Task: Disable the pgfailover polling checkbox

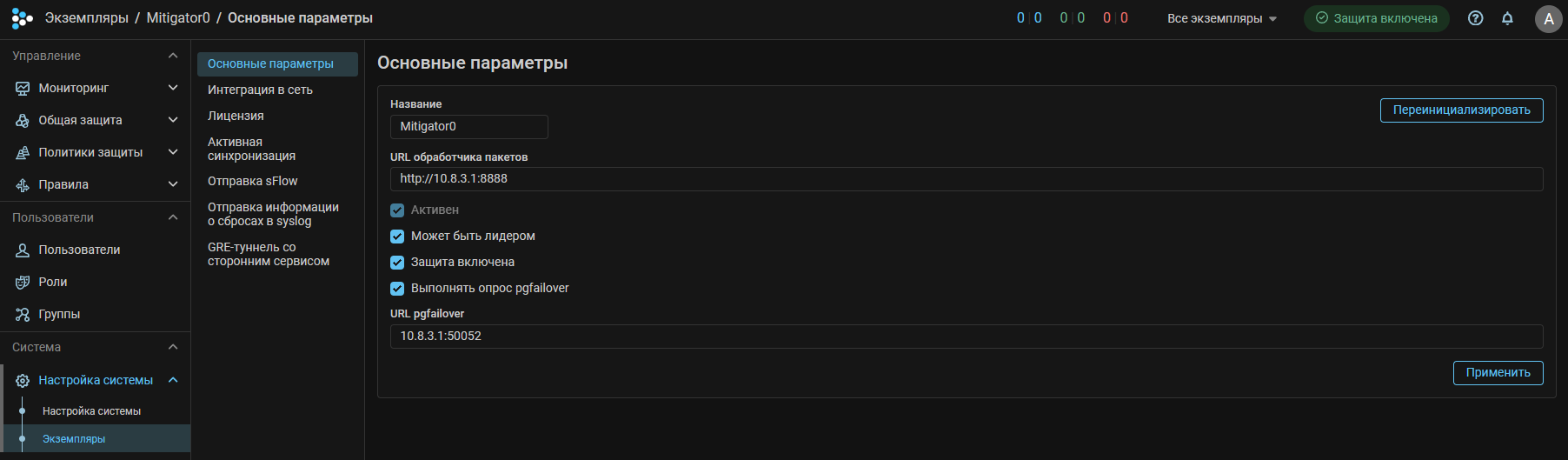Action: pos(397,289)
